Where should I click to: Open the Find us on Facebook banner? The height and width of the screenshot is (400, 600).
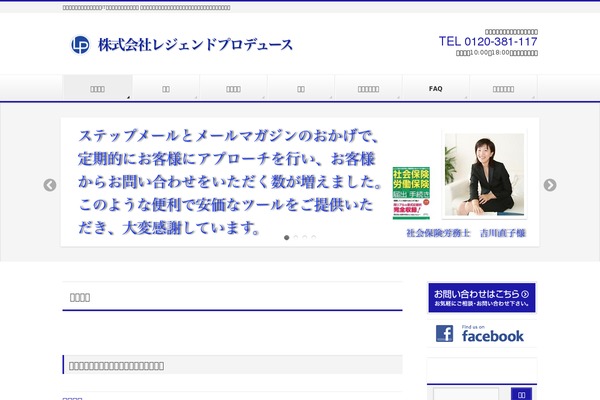coord(482,333)
